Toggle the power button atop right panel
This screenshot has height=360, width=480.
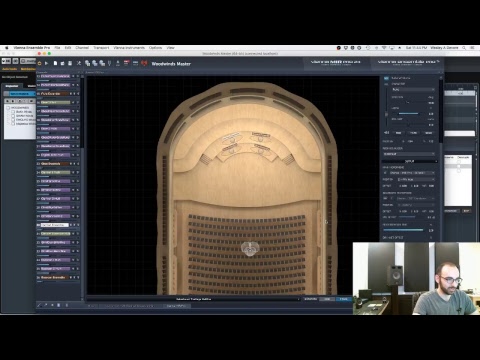click(x=386, y=78)
